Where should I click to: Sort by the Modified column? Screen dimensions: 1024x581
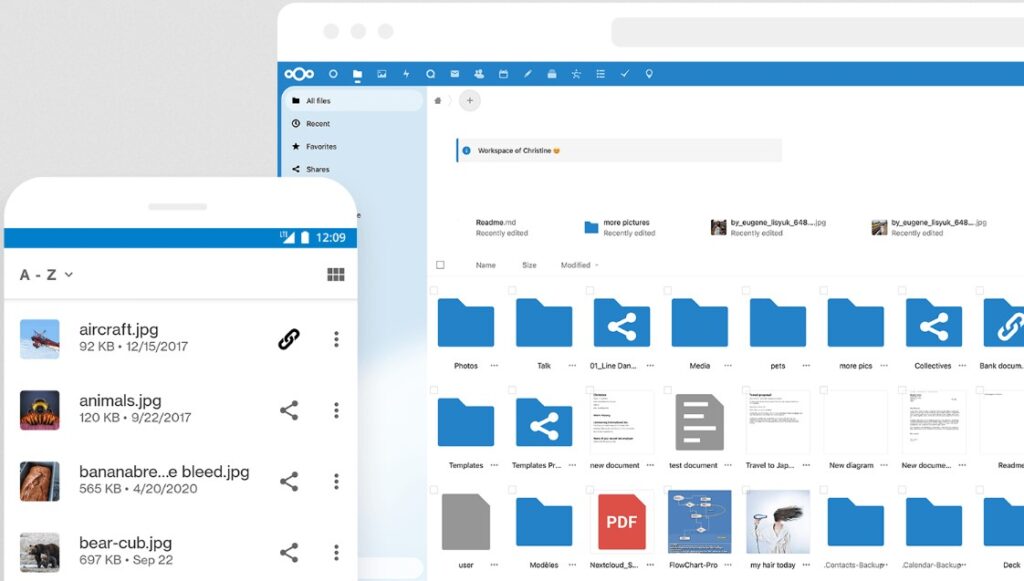click(576, 265)
